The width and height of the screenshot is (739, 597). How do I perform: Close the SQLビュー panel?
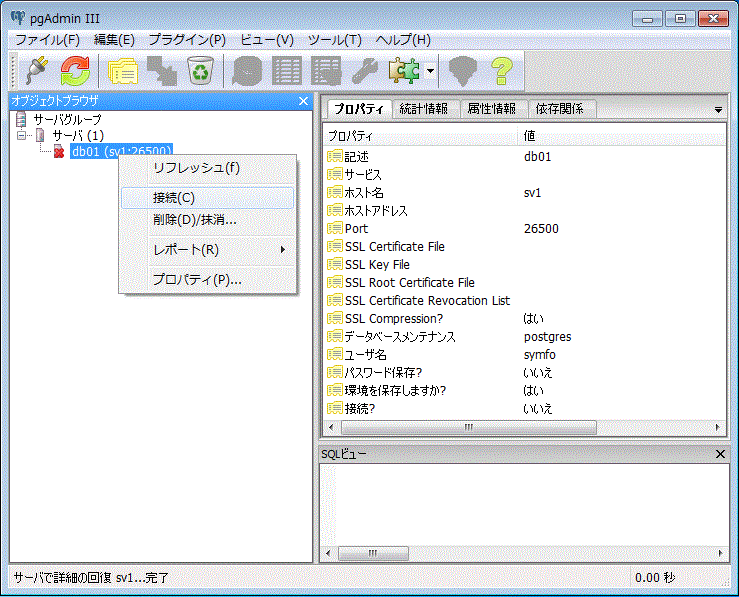tap(720, 454)
